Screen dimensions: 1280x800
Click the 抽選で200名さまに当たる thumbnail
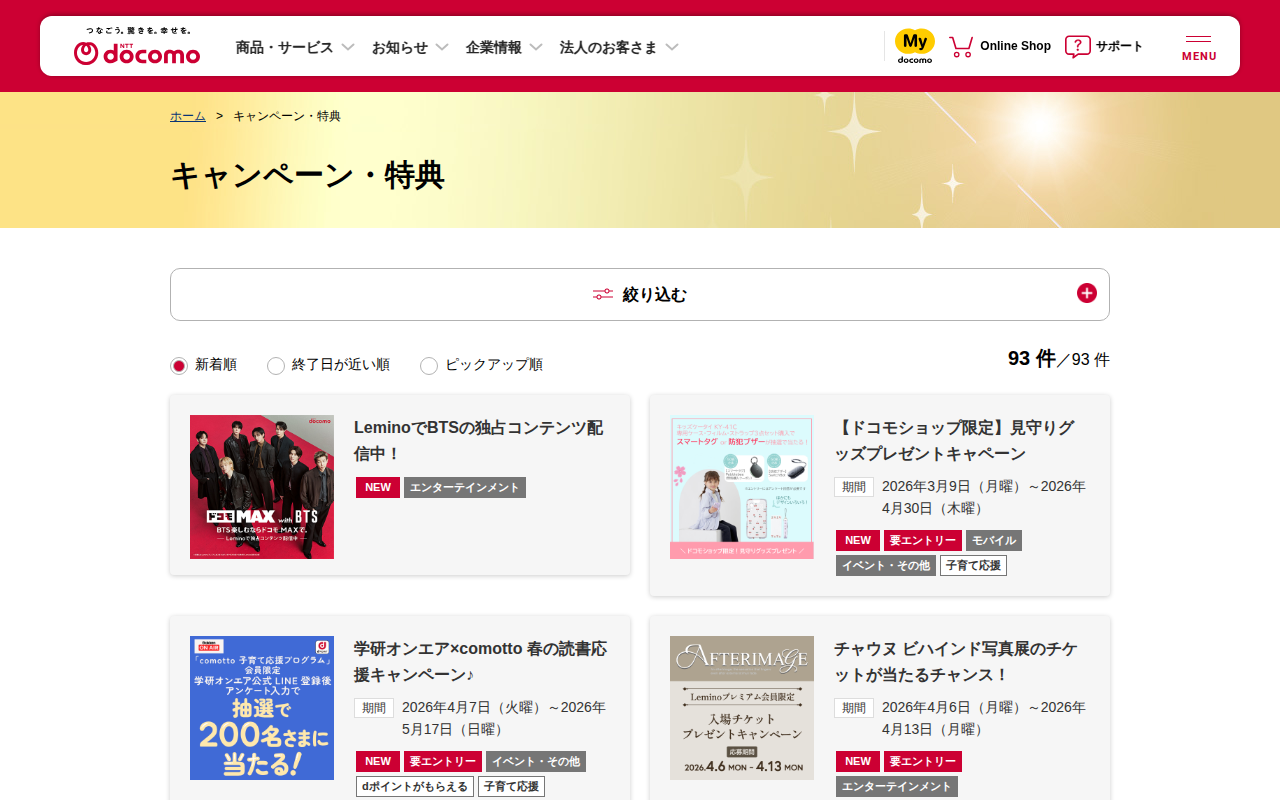[262, 708]
